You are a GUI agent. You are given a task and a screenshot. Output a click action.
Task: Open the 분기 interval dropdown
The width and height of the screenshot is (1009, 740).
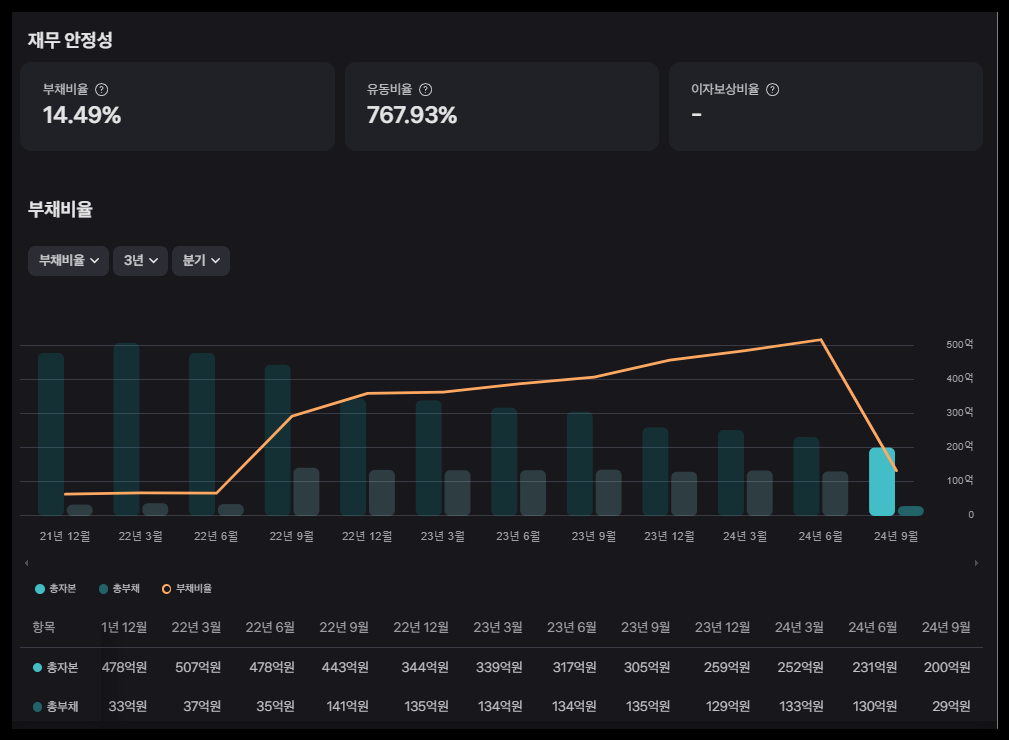[x=201, y=261]
